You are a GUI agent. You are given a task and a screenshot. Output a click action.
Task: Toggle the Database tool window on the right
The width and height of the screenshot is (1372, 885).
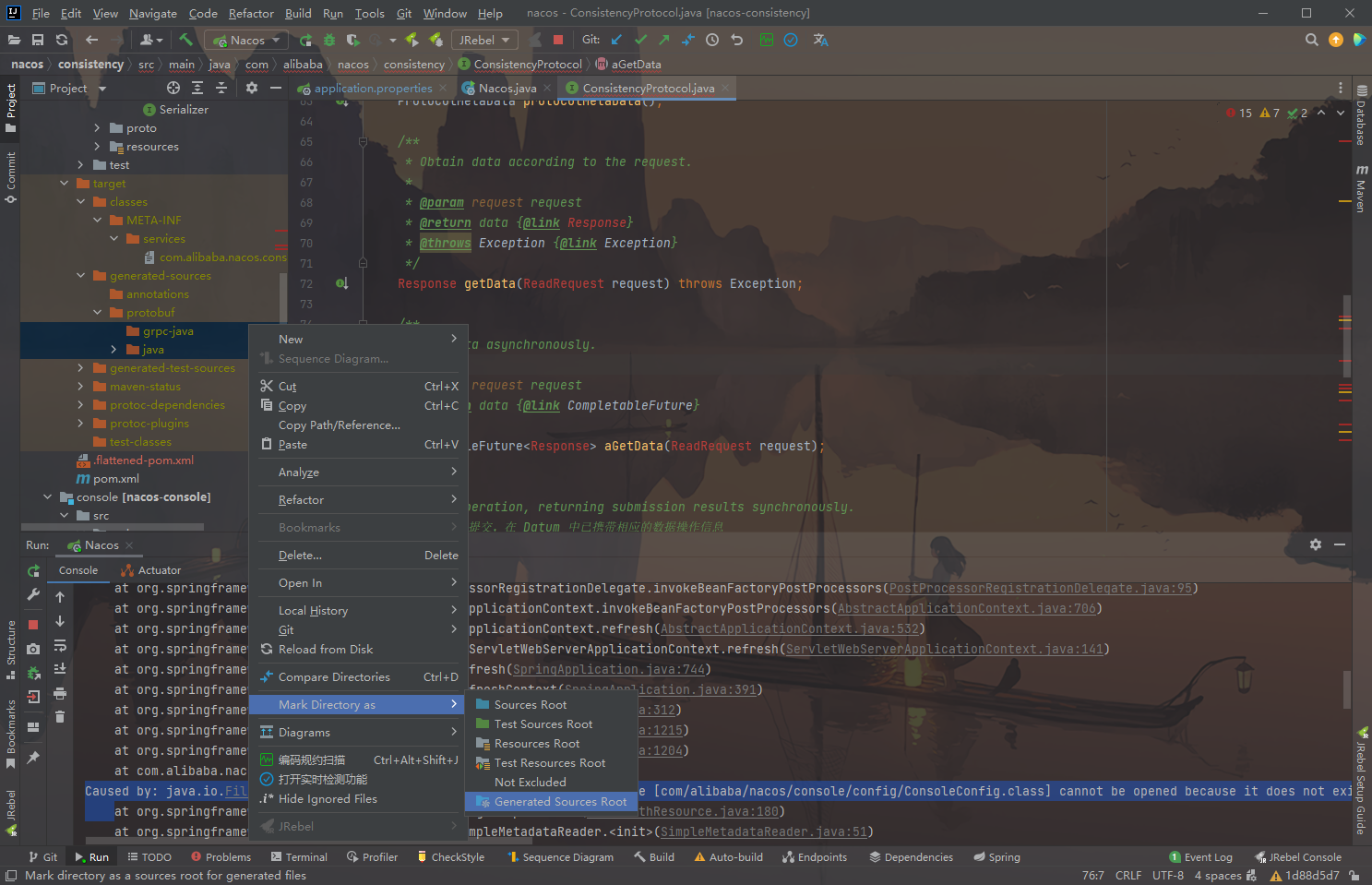[x=1361, y=115]
